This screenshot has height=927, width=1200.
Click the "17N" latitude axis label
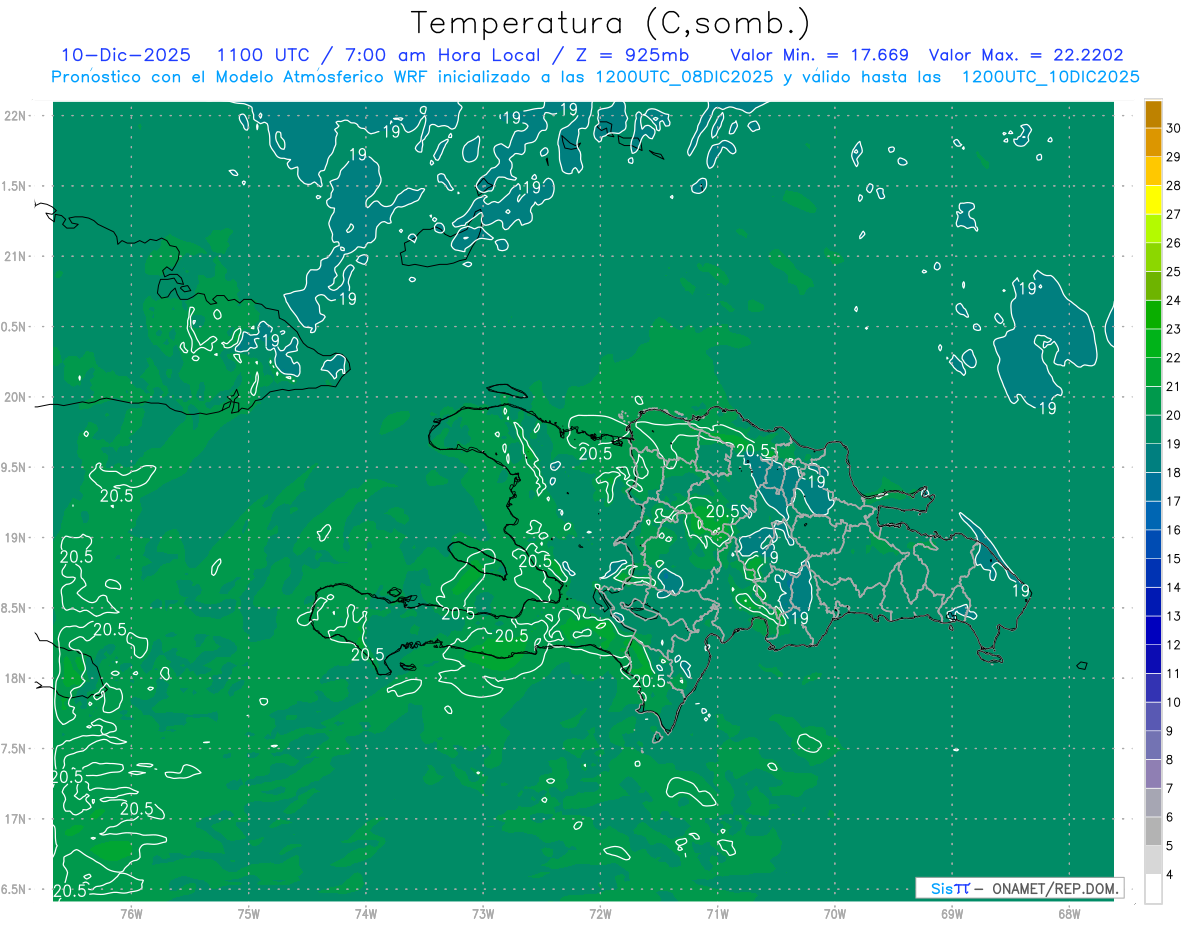16,820
